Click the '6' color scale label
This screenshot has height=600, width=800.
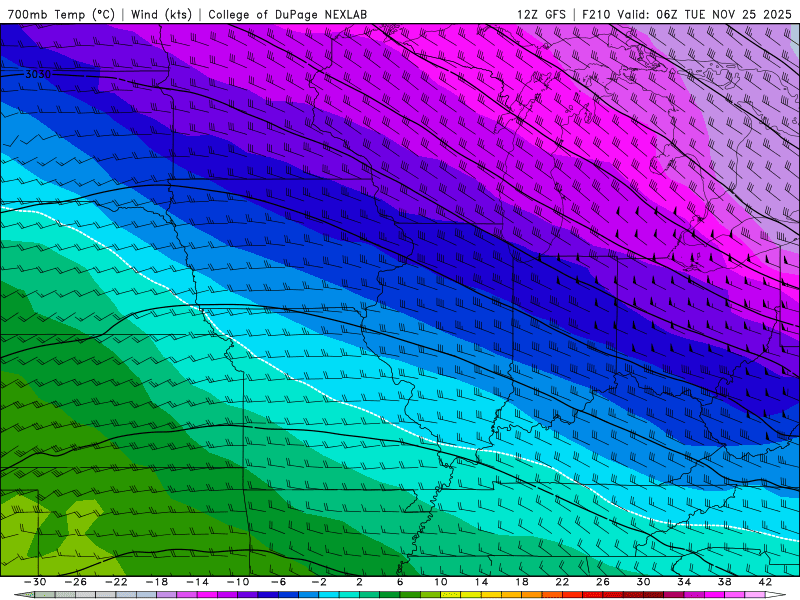click(400, 582)
